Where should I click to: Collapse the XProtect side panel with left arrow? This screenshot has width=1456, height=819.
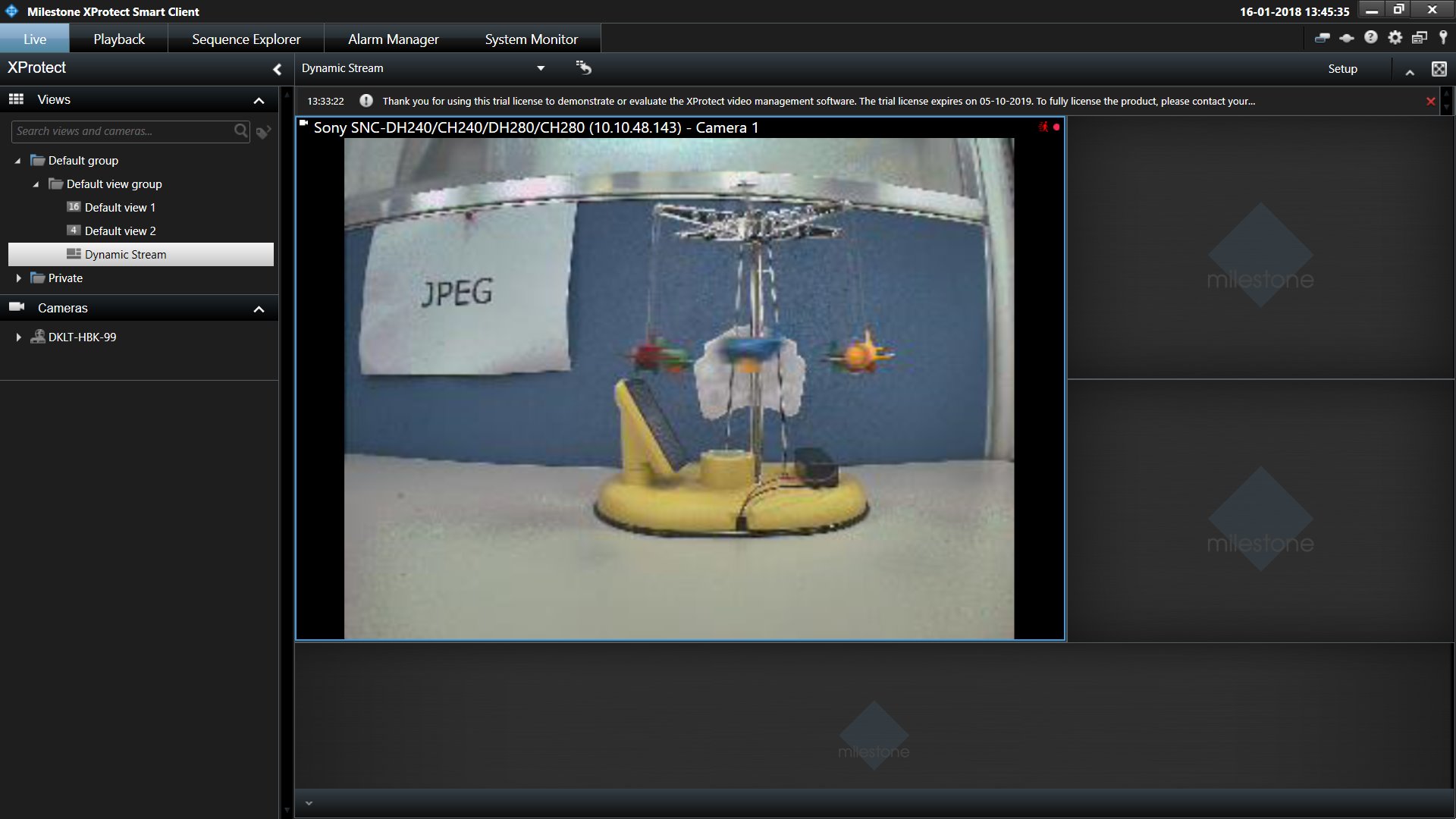(277, 69)
